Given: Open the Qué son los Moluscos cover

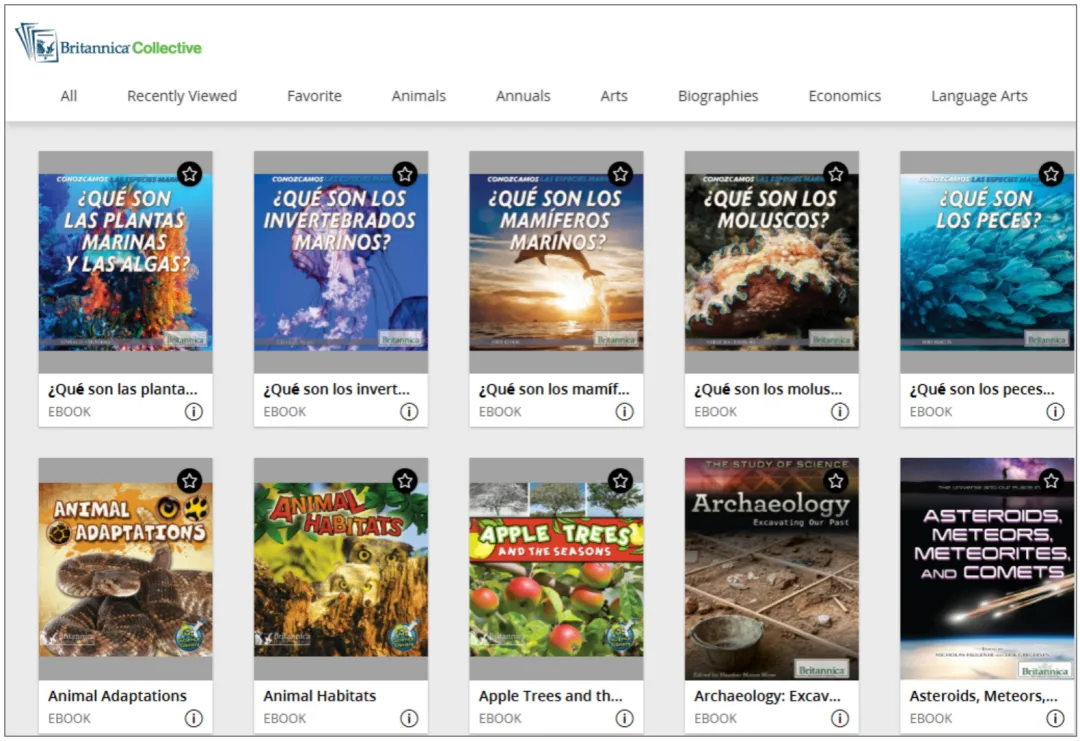Looking at the screenshot, I should click(771, 262).
